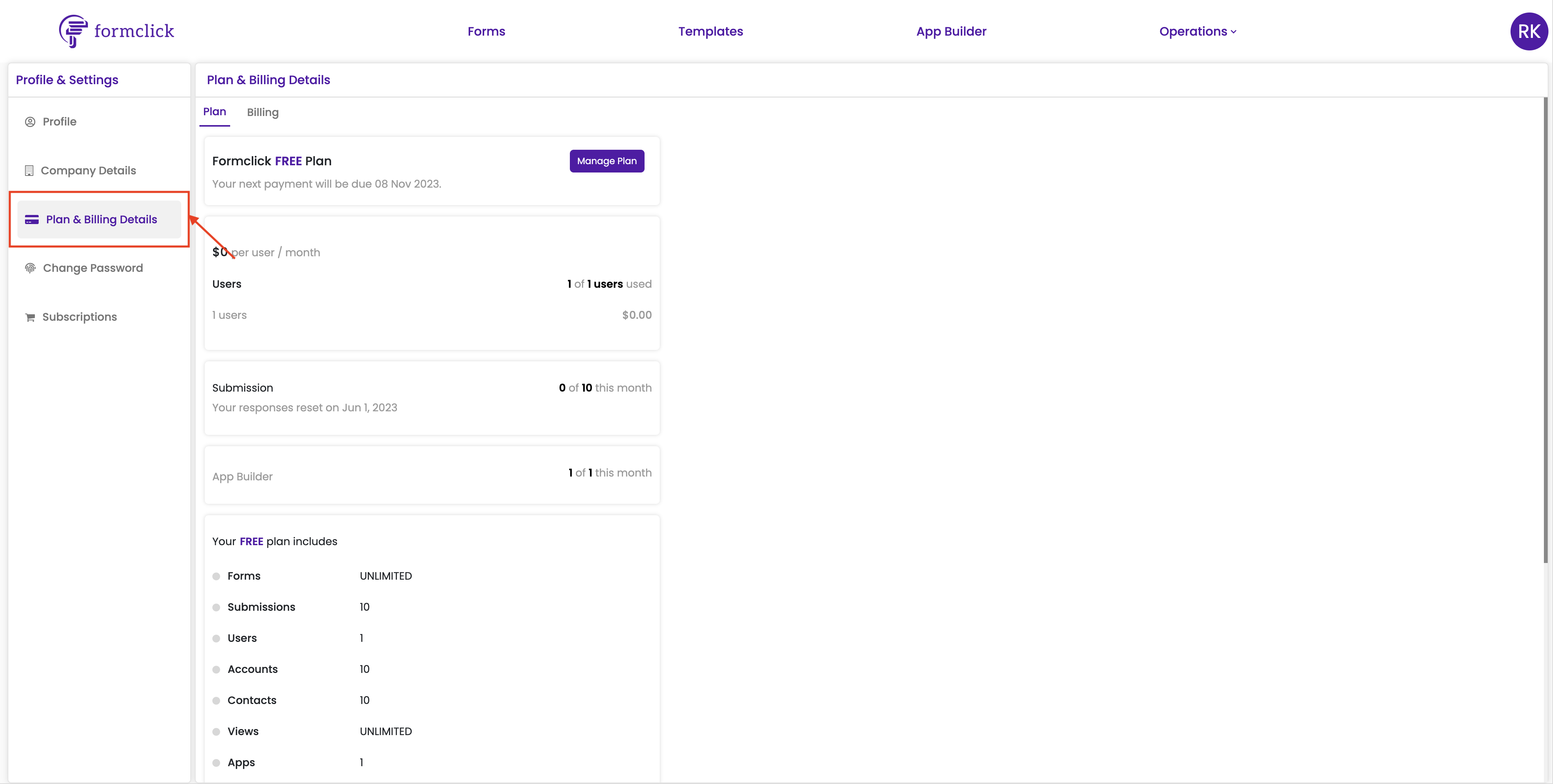Switch to the Billing tab
Viewport: 1553px width, 784px height.
coord(263,112)
